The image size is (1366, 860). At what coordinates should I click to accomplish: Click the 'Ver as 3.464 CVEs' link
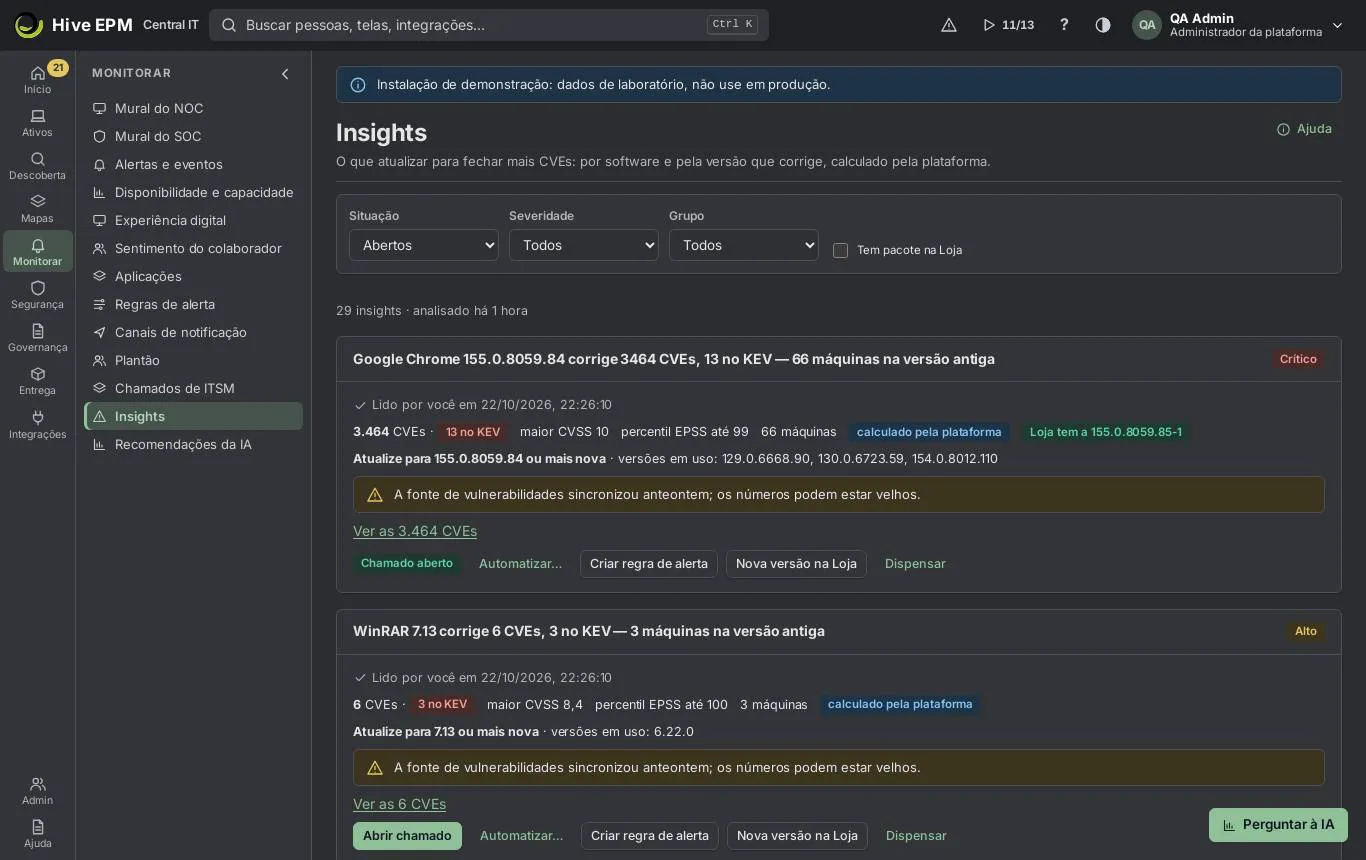tap(415, 531)
